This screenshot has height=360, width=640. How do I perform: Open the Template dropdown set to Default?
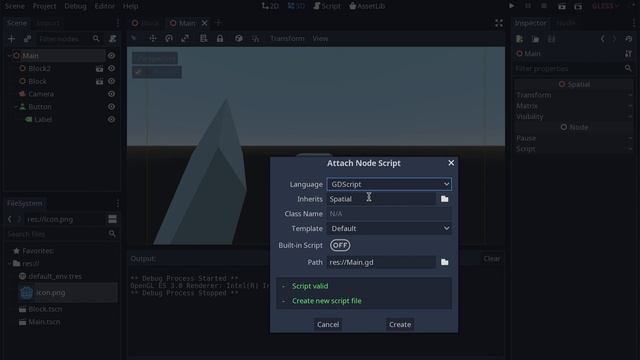(x=389, y=229)
